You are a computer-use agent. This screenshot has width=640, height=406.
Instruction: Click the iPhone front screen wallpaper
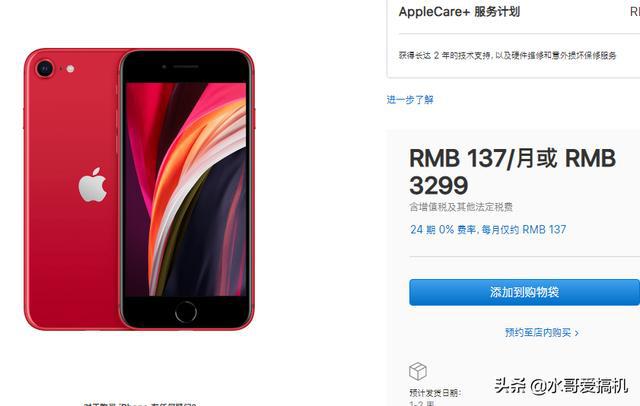coord(186,189)
